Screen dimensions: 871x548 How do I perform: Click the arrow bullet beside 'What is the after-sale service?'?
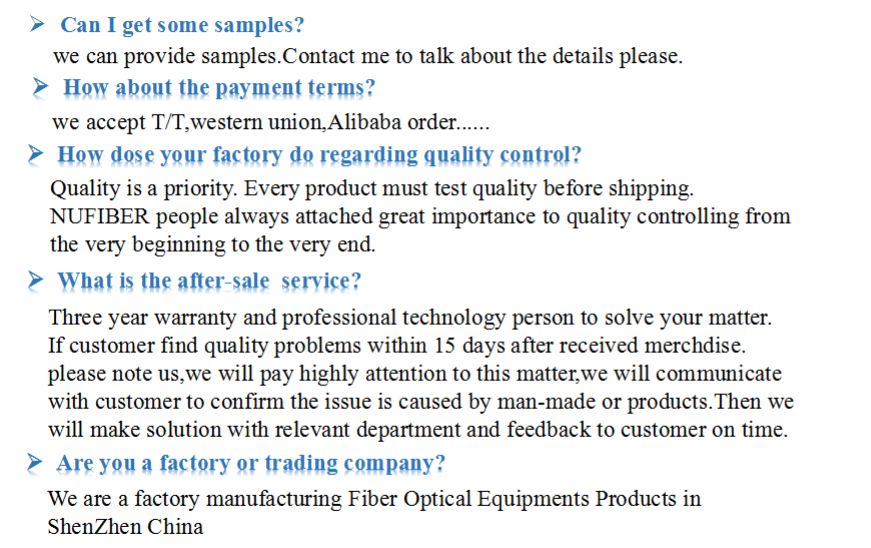(35, 280)
